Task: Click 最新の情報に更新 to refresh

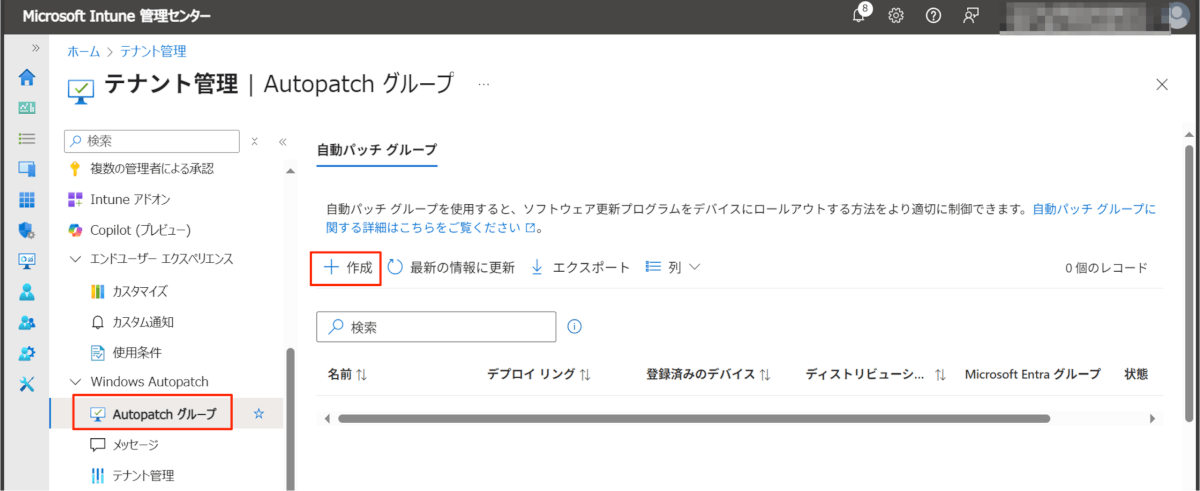Action: pyautogui.click(x=451, y=267)
